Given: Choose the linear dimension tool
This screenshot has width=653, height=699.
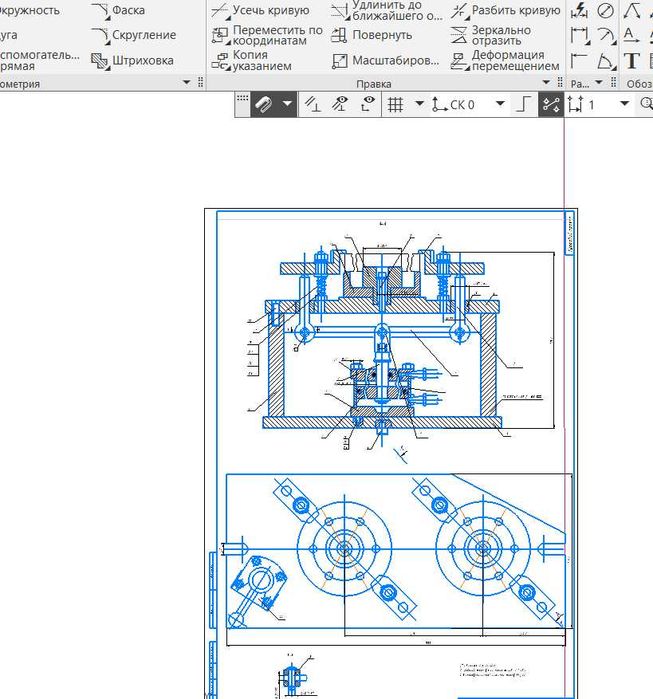Looking at the screenshot, I should tap(579, 35).
